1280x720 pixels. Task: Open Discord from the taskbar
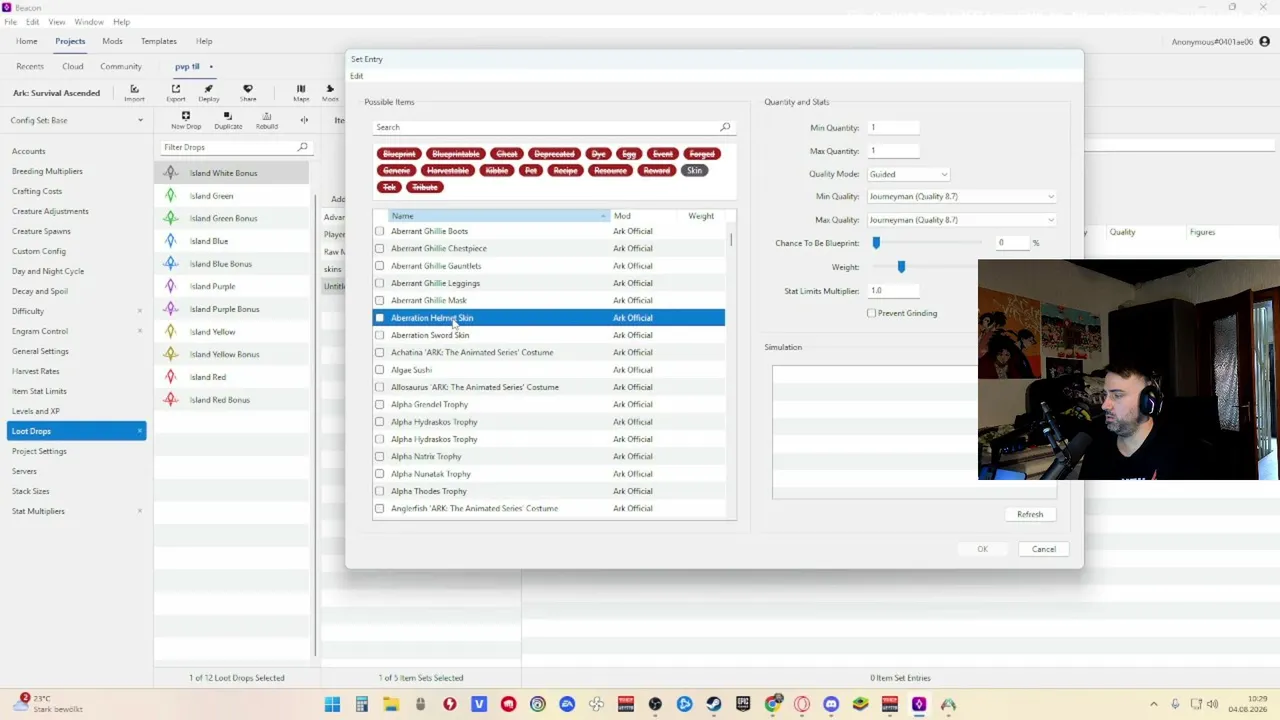[831, 704]
